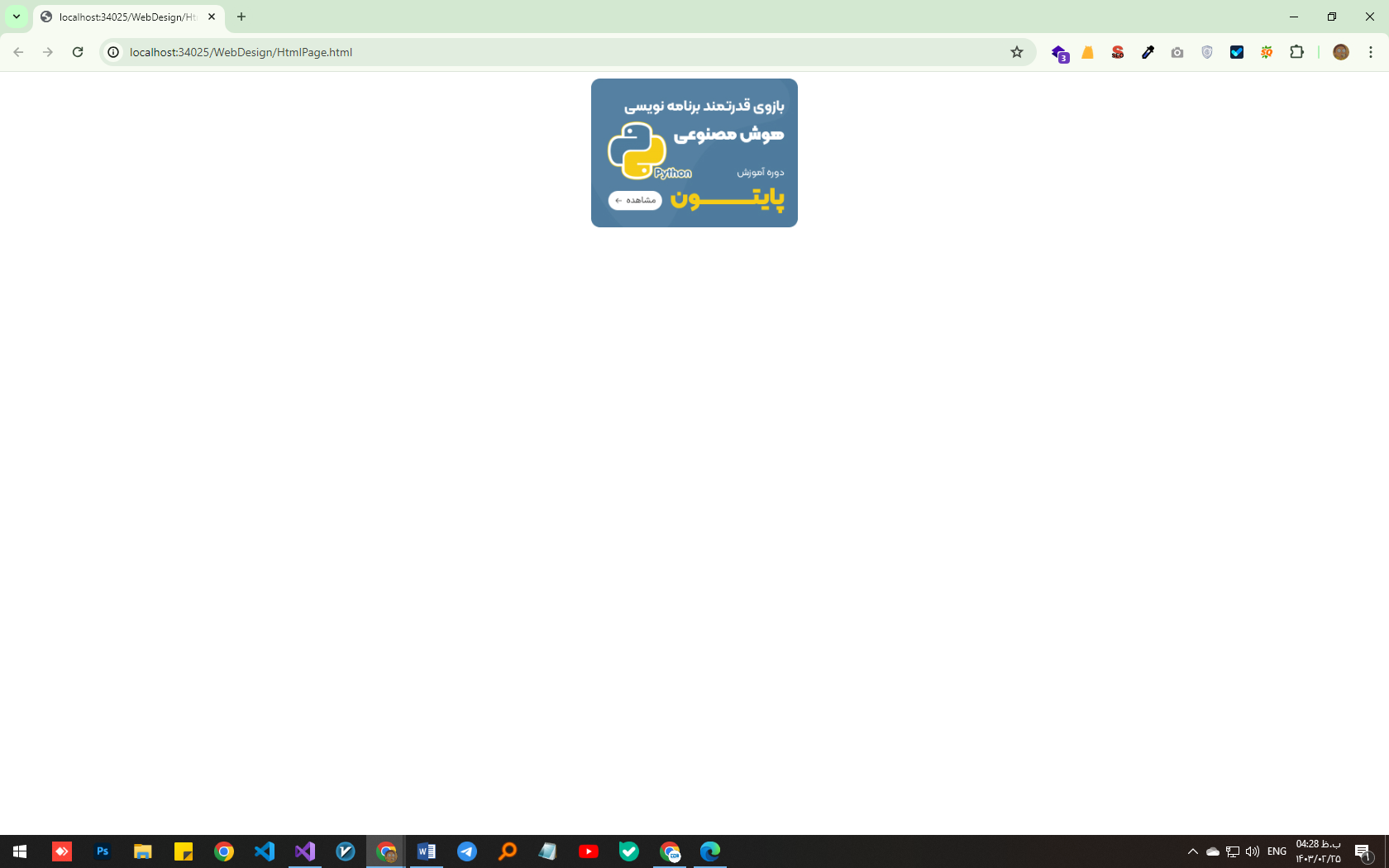Activate the eyedropper color picker extension
The height and width of the screenshot is (868, 1389).
(1148, 52)
